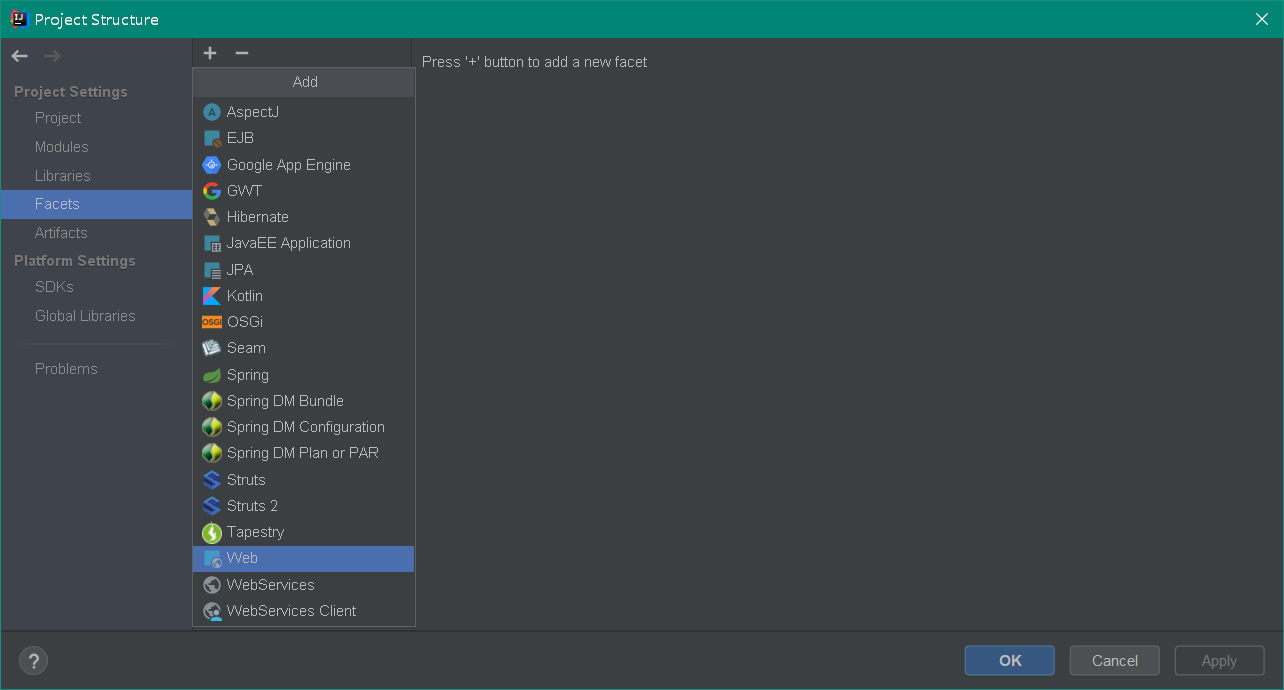The width and height of the screenshot is (1284, 690).
Task: Click the Spring DM Configuration icon
Action: pos(211,427)
